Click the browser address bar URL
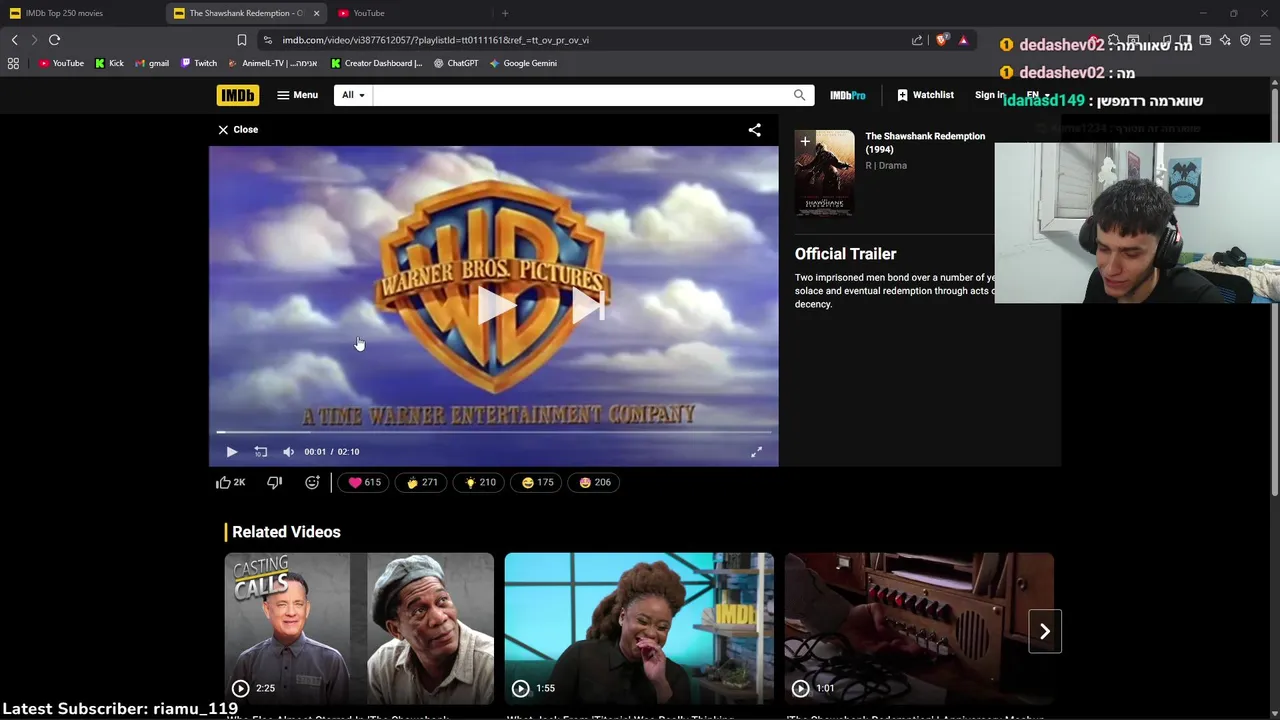This screenshot has width=1280, height=720. coord(436,40)
